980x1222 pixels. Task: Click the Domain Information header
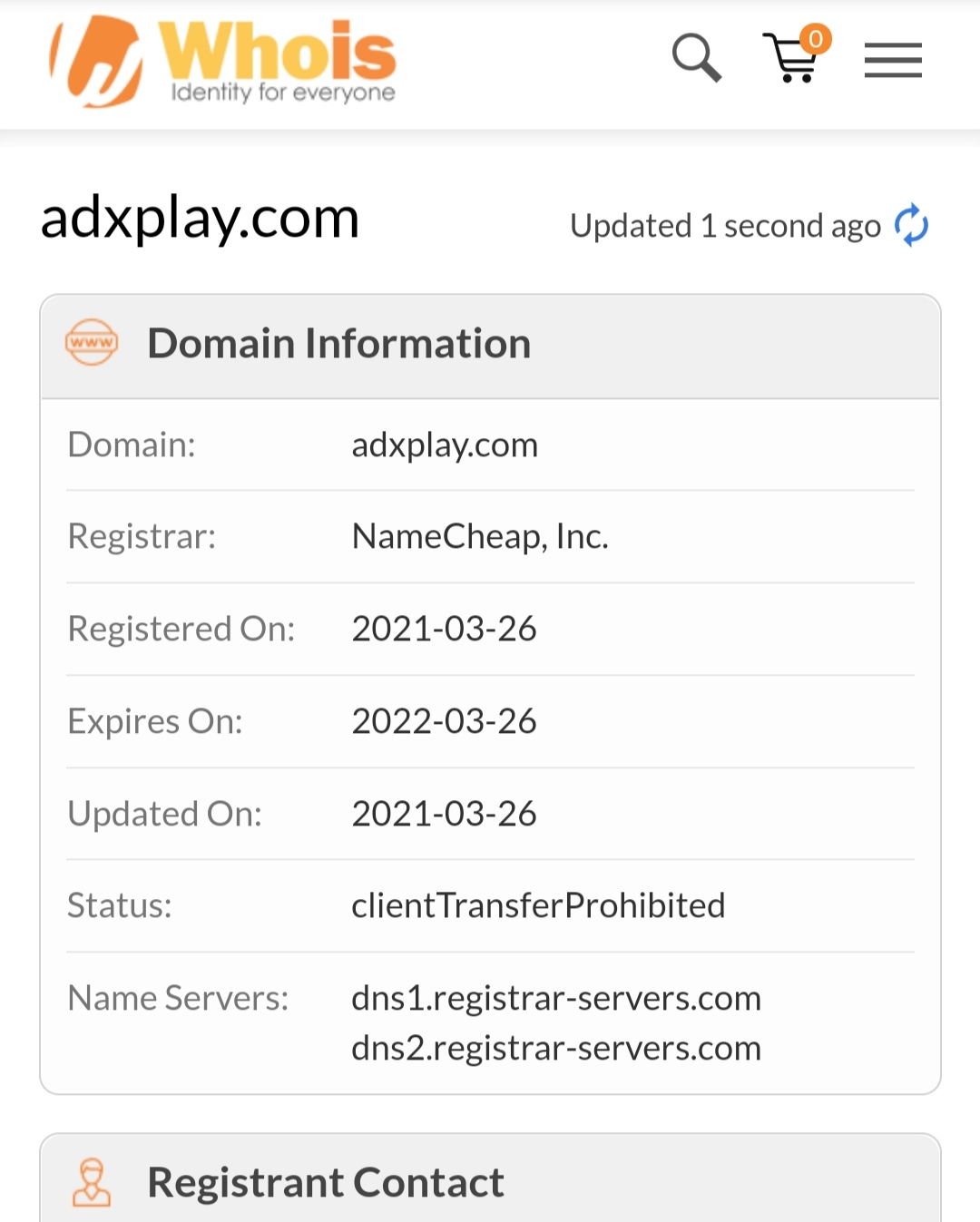338,344
